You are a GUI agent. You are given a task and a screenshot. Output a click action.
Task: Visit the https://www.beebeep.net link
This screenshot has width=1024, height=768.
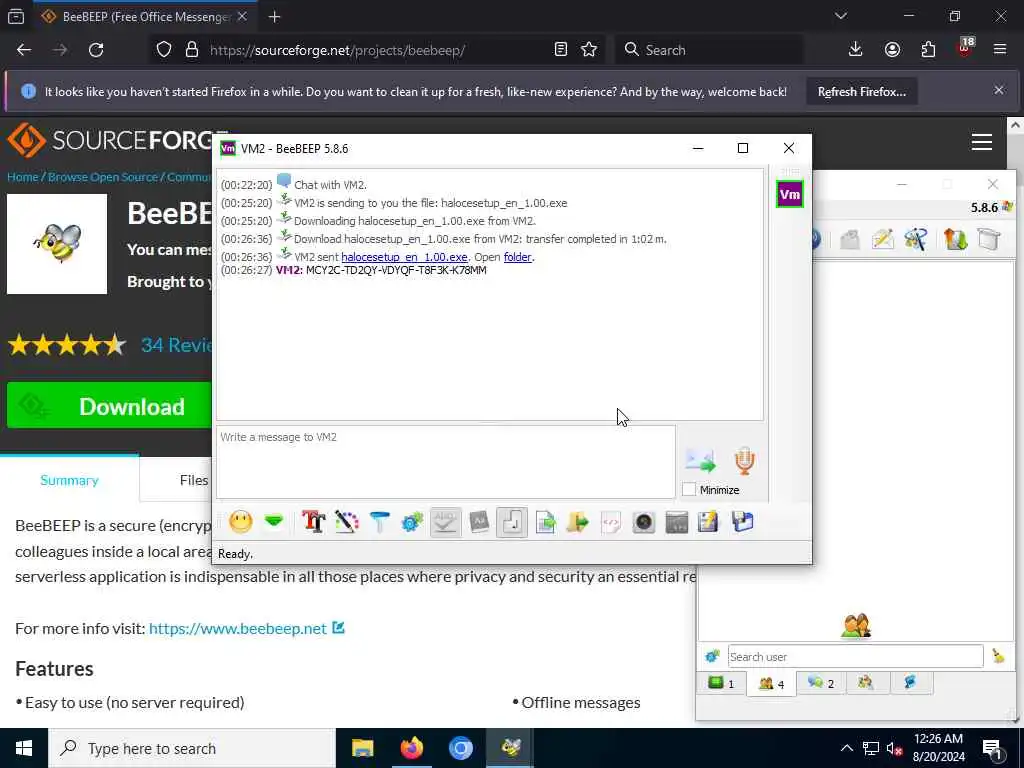(x=238, y=628)
